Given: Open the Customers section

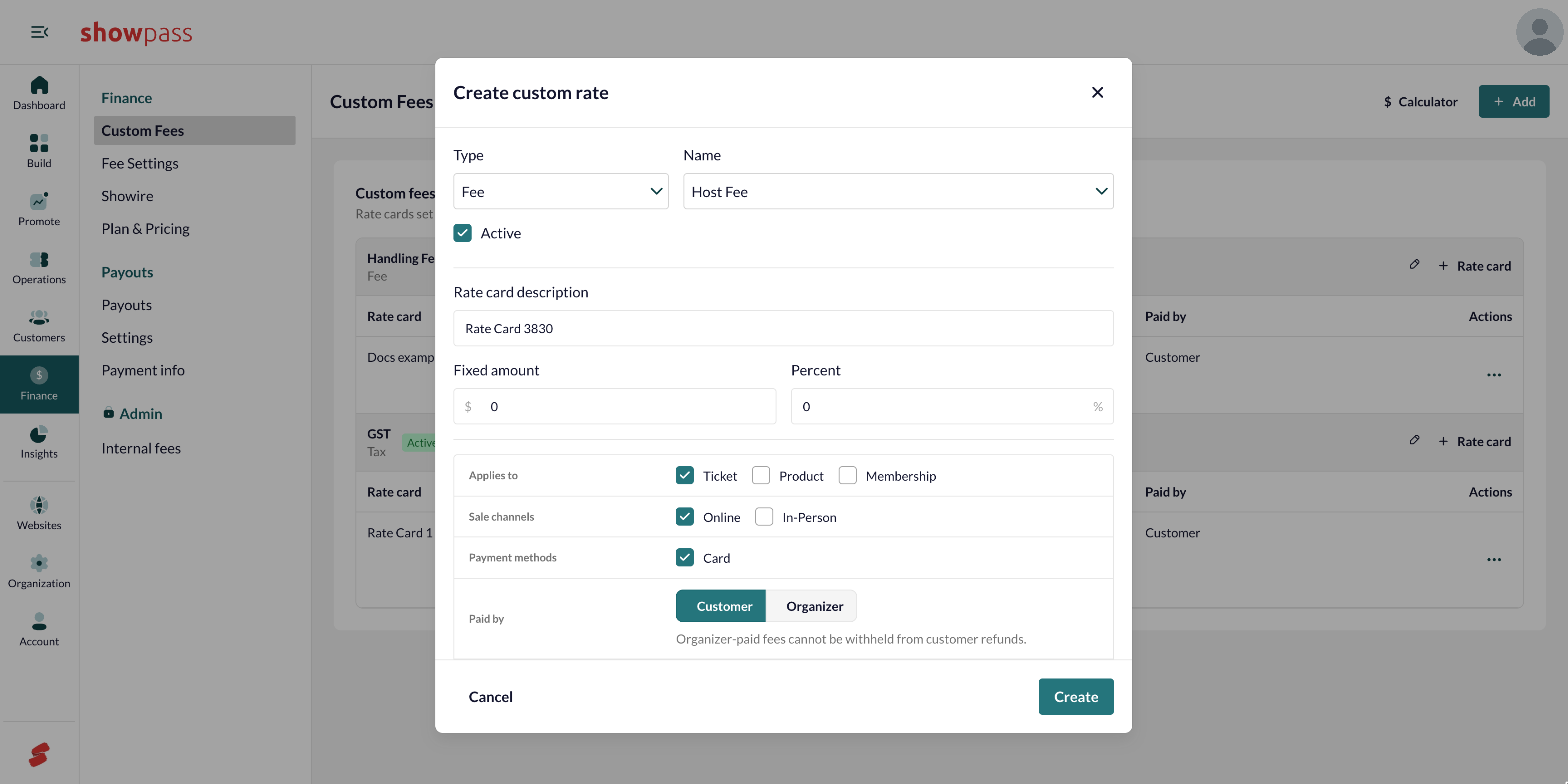Looking at the screenshot, I should pos(39,326).
